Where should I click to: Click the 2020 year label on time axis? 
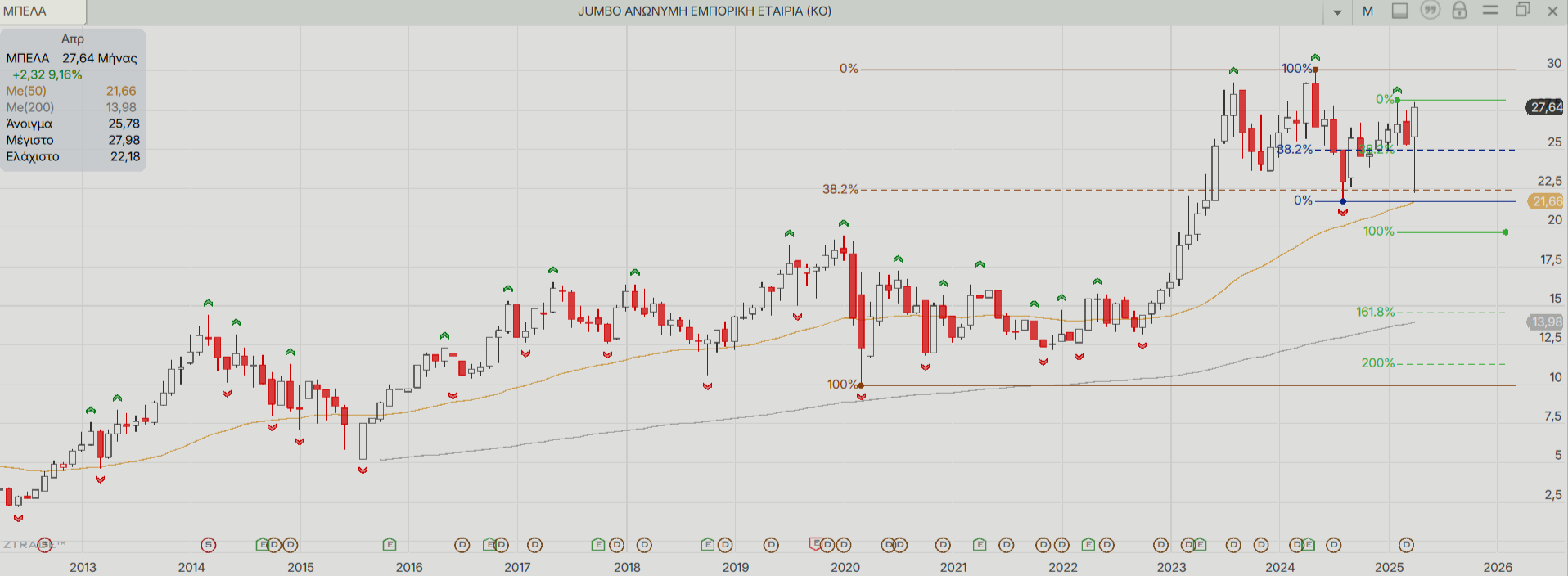point(845,567)
